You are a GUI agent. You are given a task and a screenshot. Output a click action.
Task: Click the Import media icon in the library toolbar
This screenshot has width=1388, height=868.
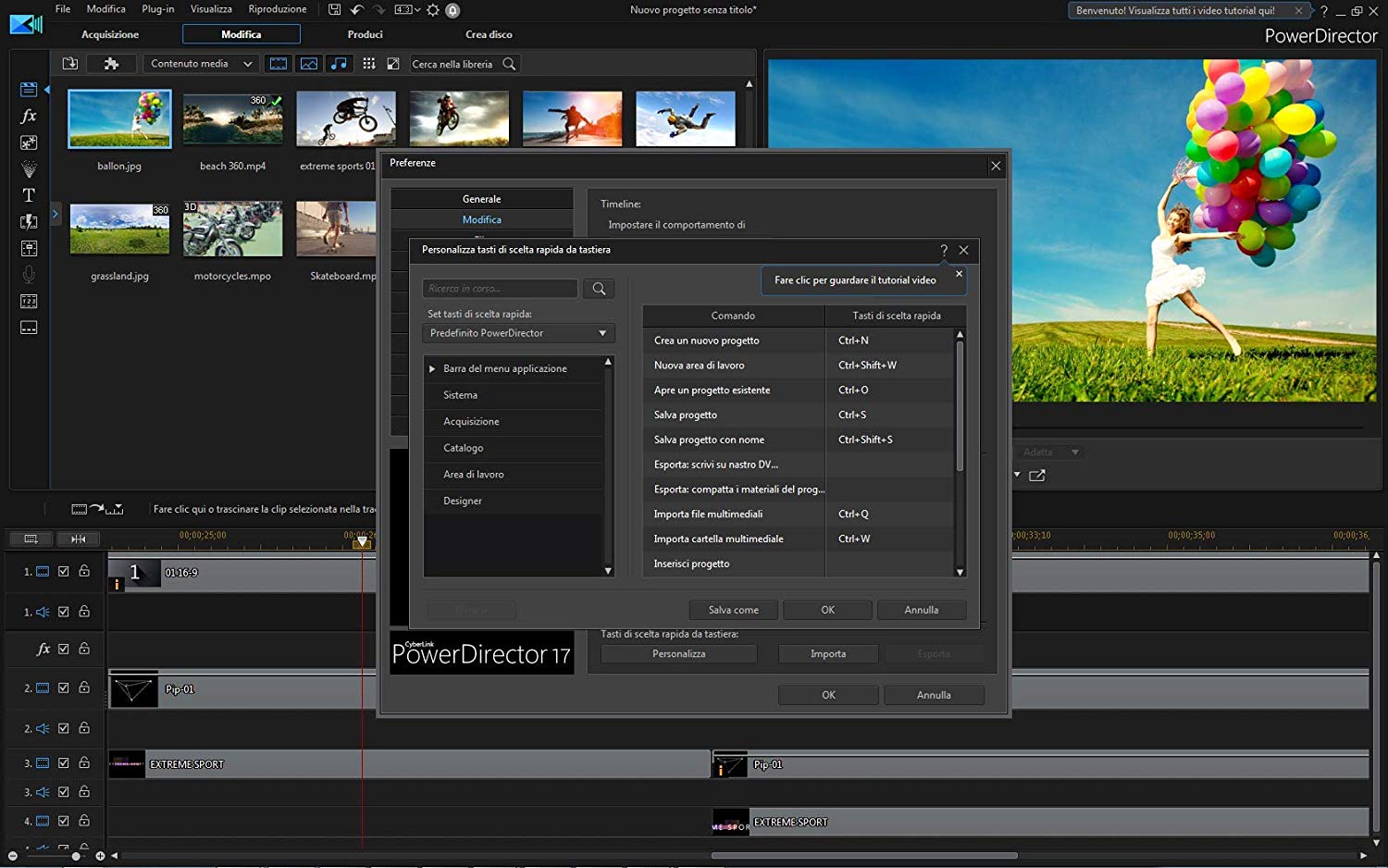[69, 64]
